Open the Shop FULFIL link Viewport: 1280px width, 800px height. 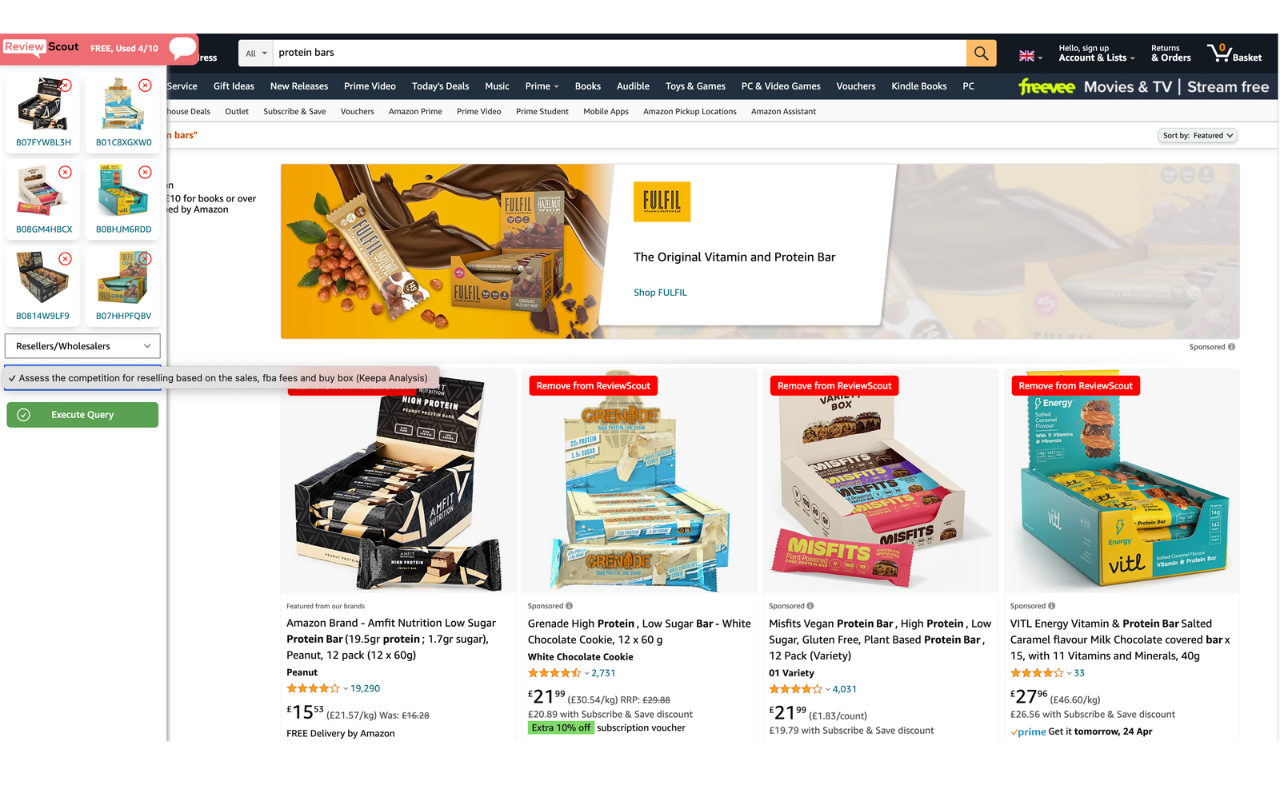(660, 292)
